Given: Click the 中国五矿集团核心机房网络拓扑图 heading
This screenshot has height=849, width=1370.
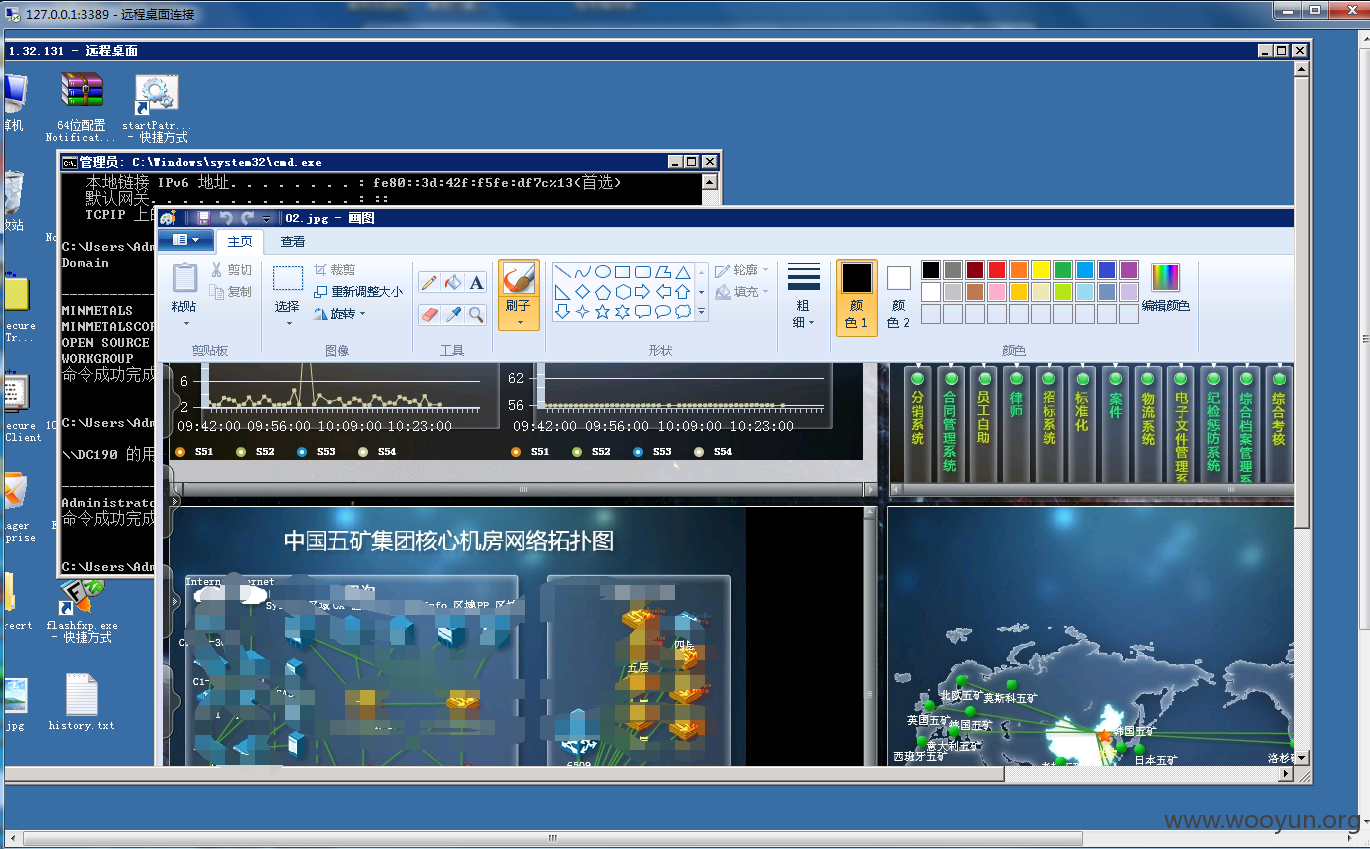Looking at the screenshot, I should tap(449, 541).
